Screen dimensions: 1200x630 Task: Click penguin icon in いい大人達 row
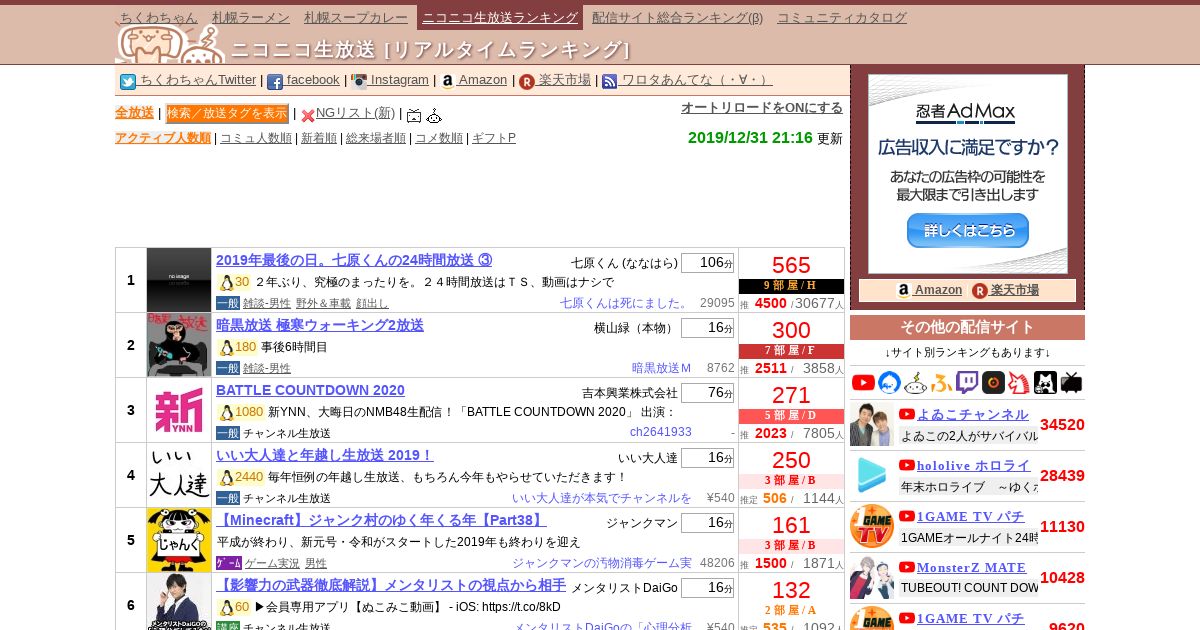pyautogui.click(x=226, y=478)
